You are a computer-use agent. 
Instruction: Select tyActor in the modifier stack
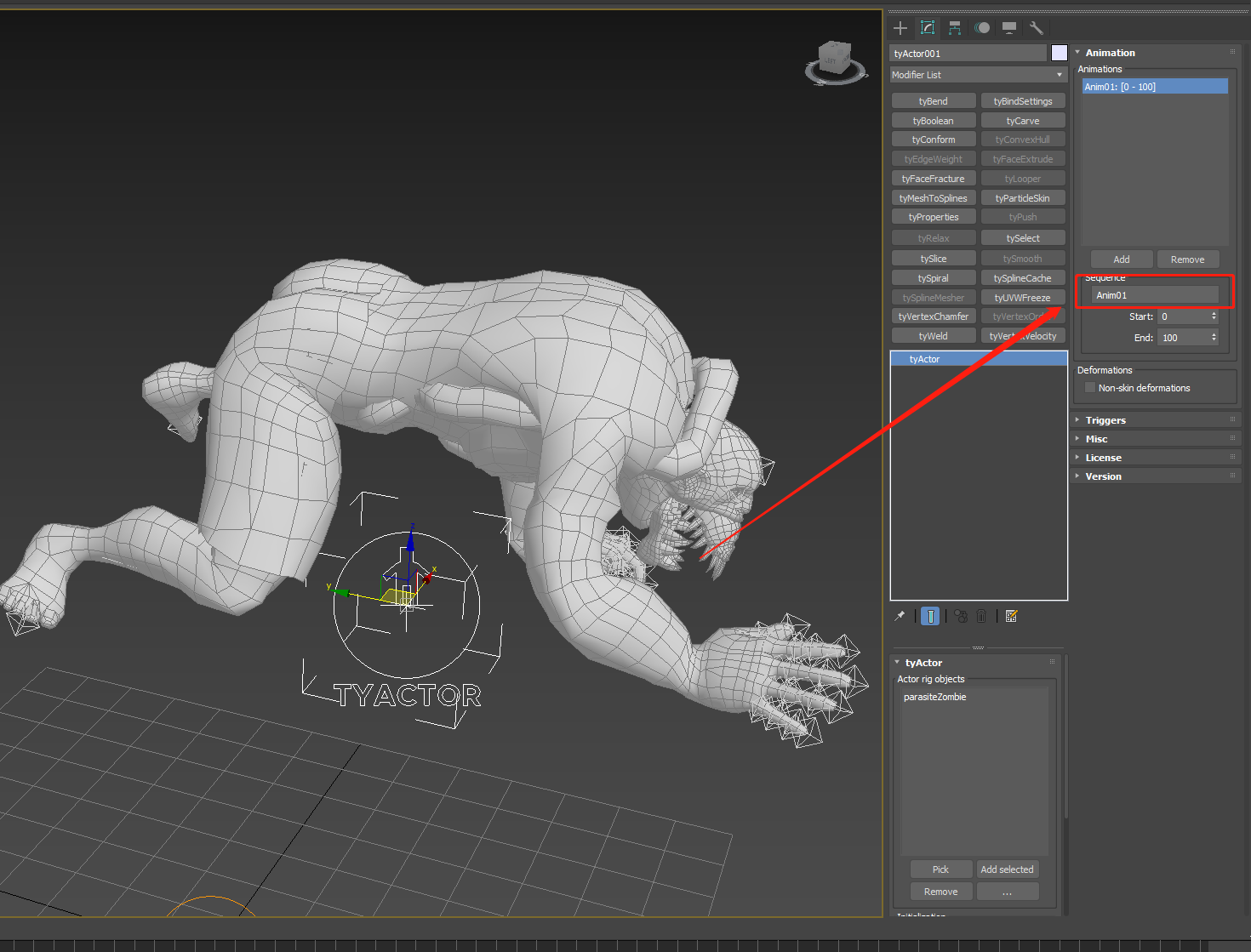point(979,359)
